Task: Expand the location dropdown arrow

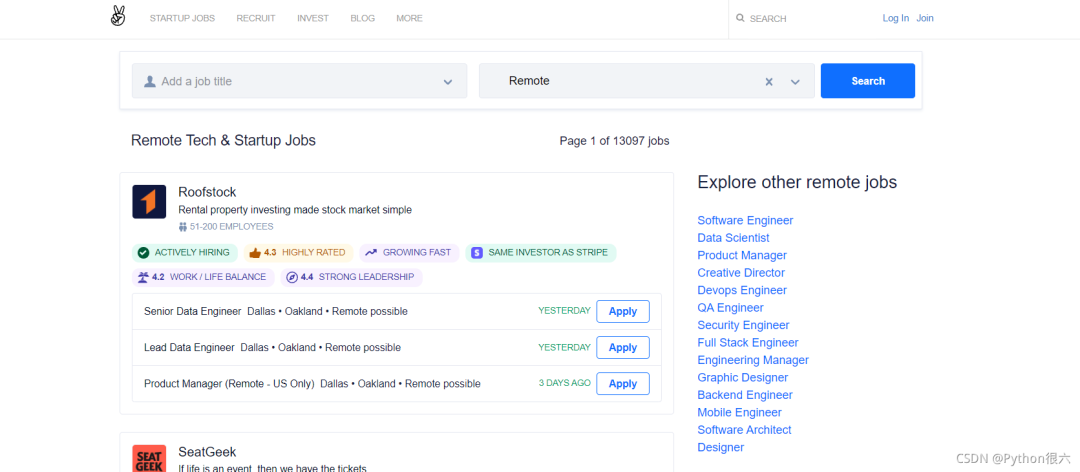Action: (795, 82)
